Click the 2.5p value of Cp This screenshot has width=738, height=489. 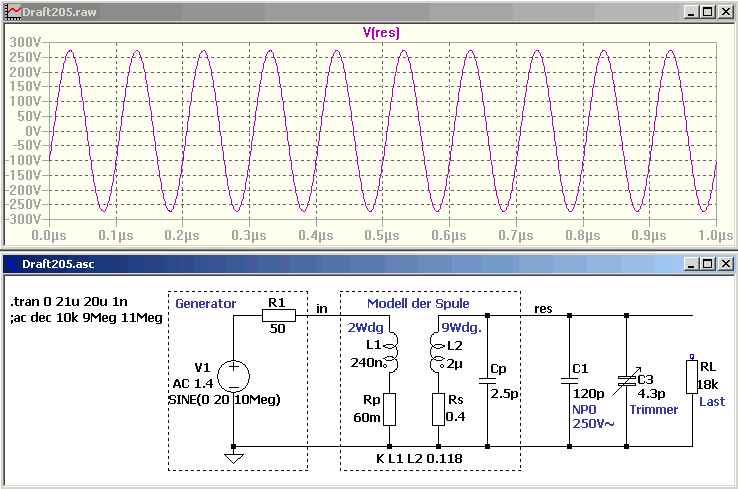(504, 393)
